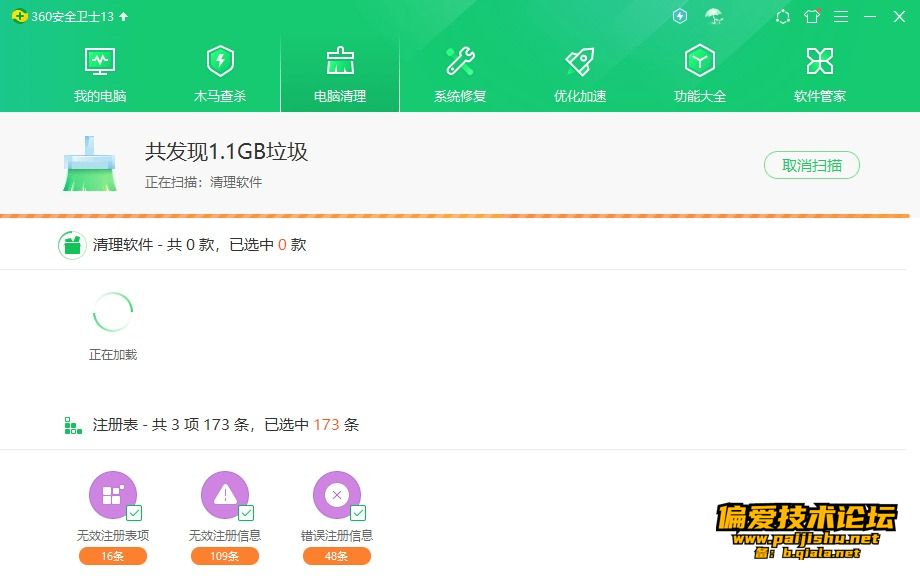Click the 正在加载 loading spinner

pos(113,312)
